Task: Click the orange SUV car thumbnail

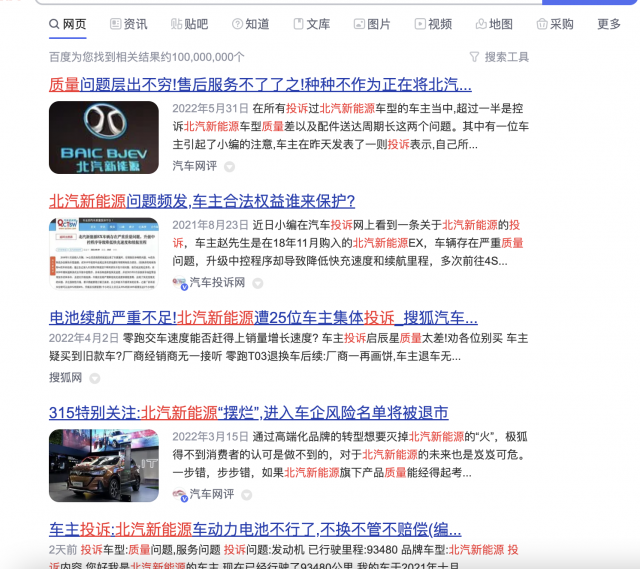Action: pyautogui.click(x=104, y=466)
